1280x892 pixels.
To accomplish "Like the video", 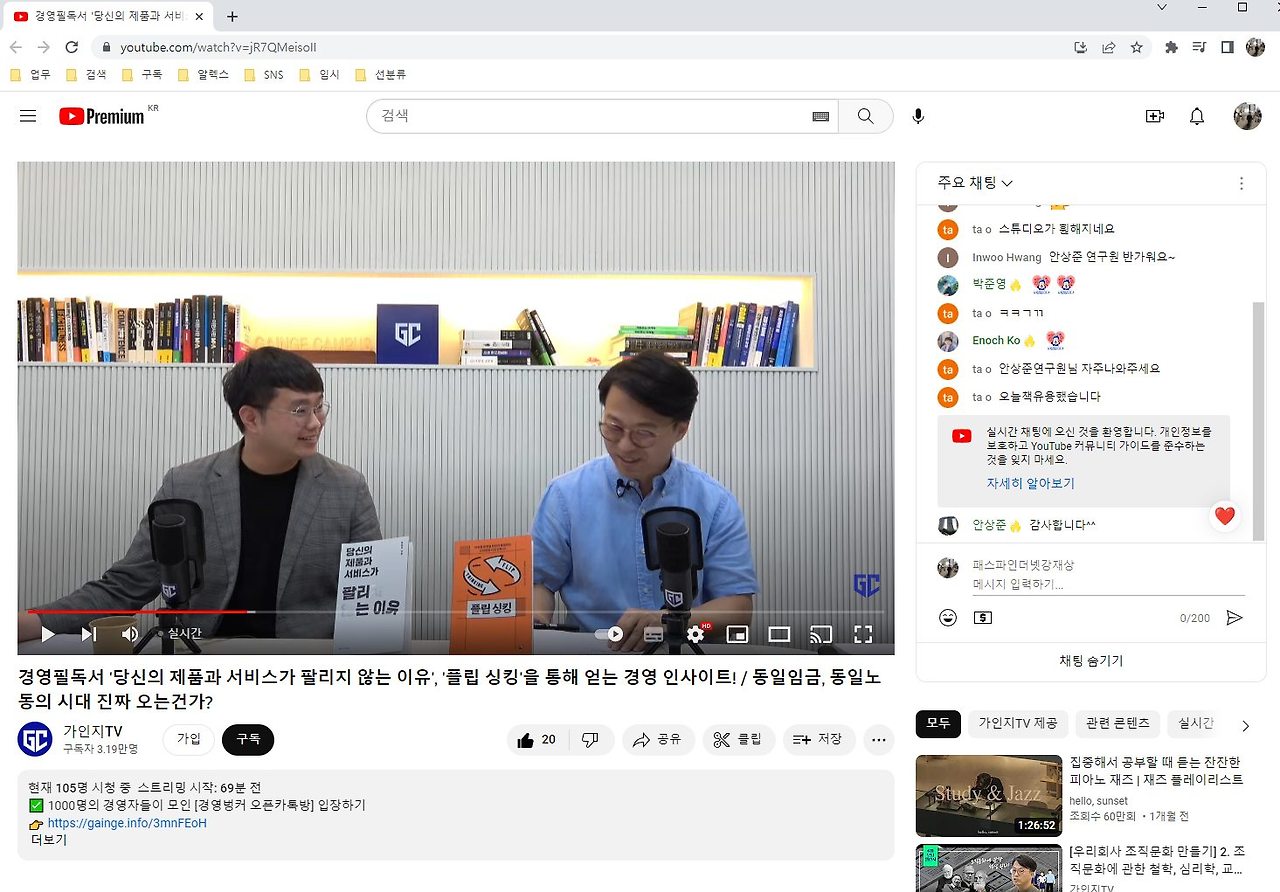I will (536, 740).
